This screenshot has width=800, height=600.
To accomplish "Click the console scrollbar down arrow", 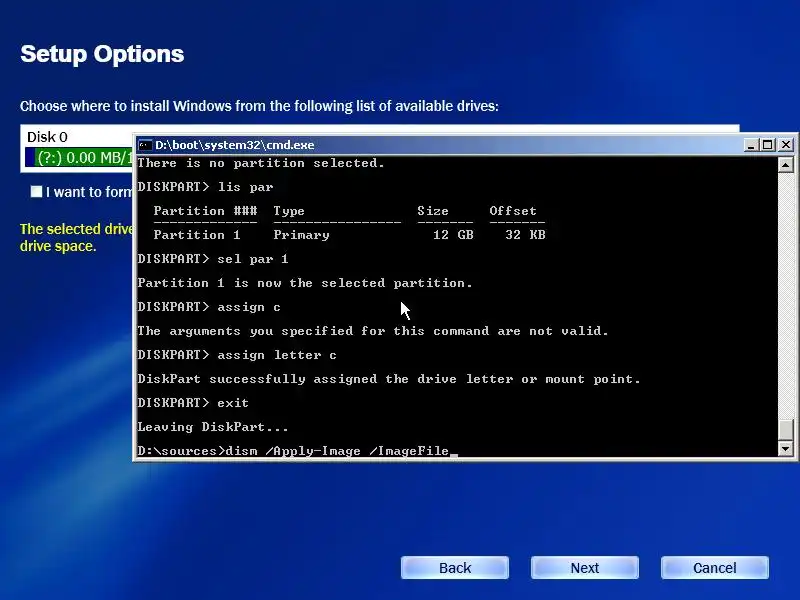I will [786, 449].
